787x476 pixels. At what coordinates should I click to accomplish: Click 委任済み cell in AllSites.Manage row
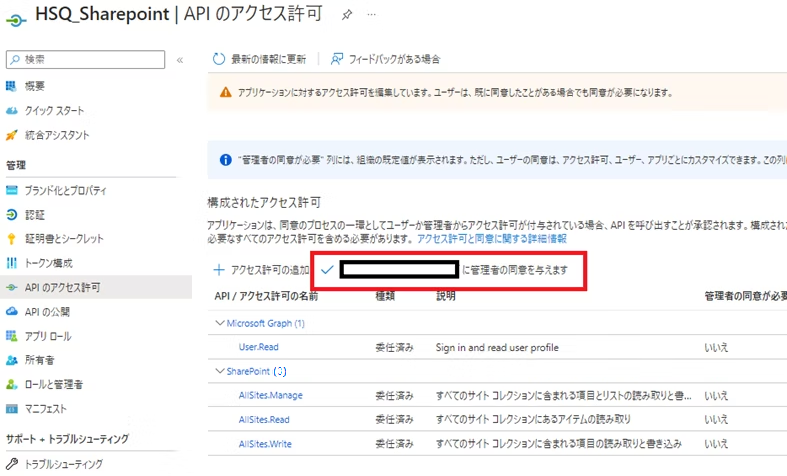[x=395, y=396]
